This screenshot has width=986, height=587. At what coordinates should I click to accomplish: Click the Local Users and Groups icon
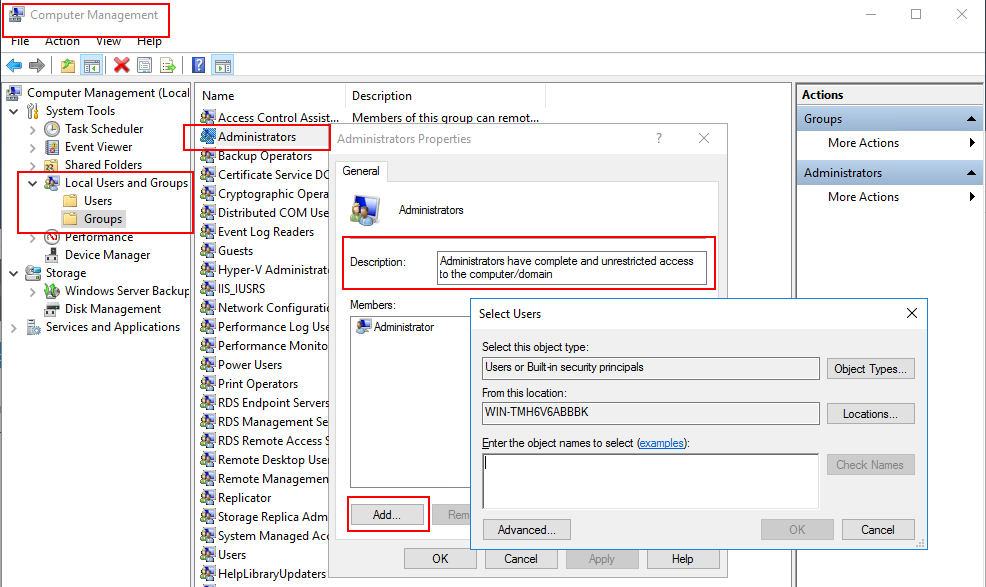coord(52,183)
